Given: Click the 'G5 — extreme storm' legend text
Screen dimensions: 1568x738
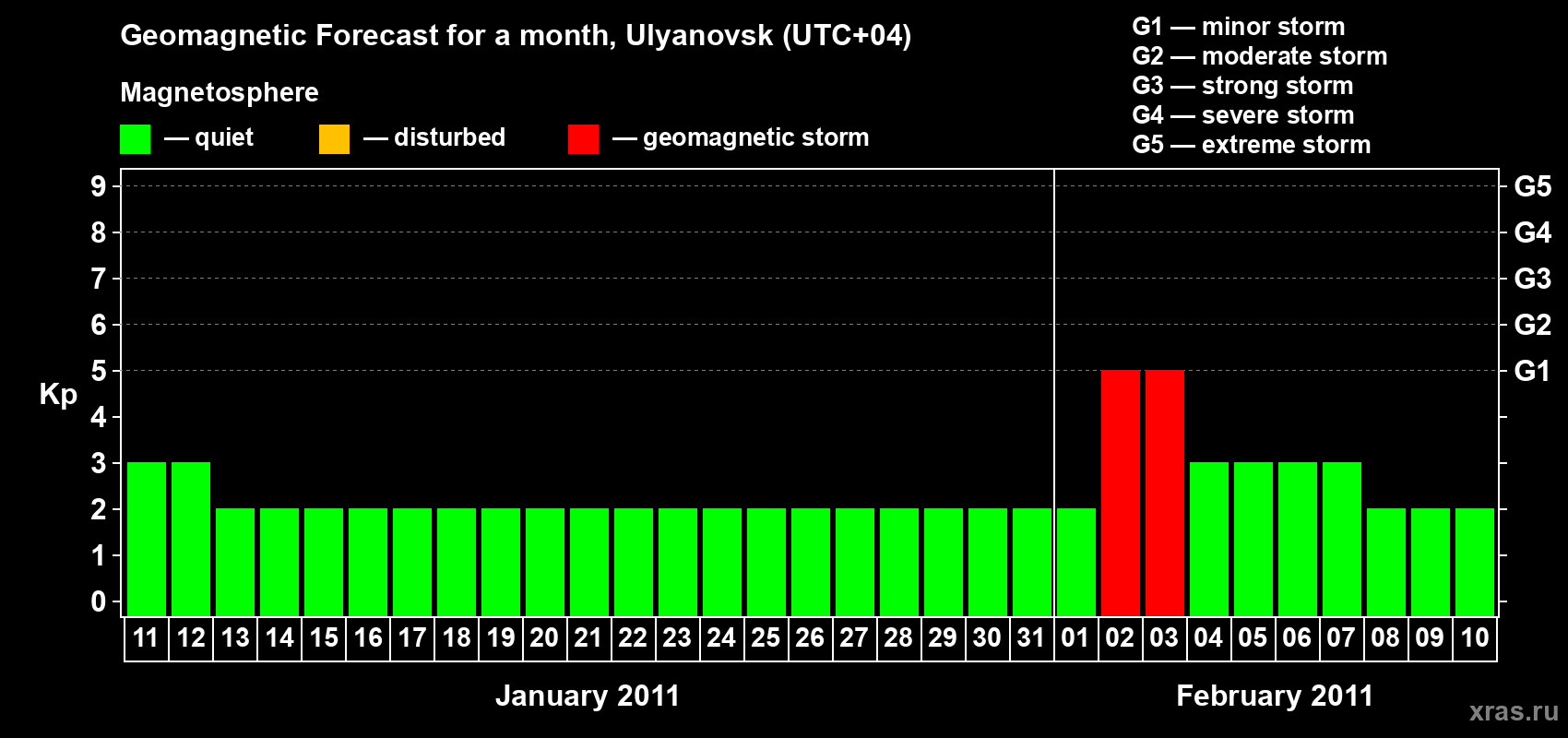Looking at the screenshot, I should coord(1252,145).
